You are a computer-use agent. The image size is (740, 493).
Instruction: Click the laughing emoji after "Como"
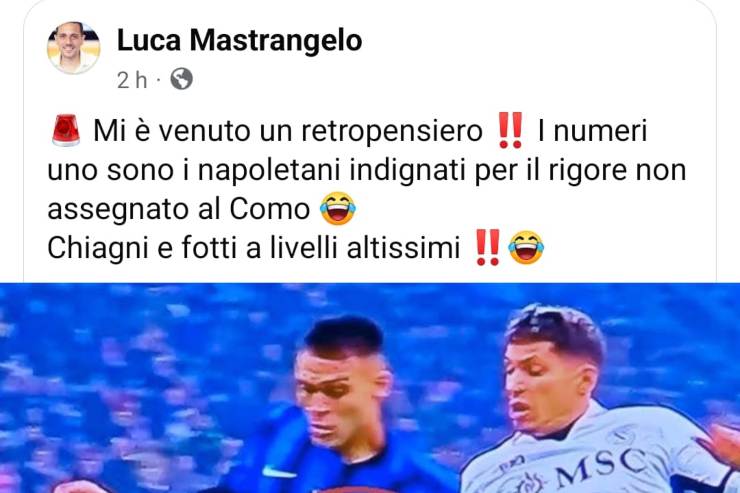coord(338,208)
